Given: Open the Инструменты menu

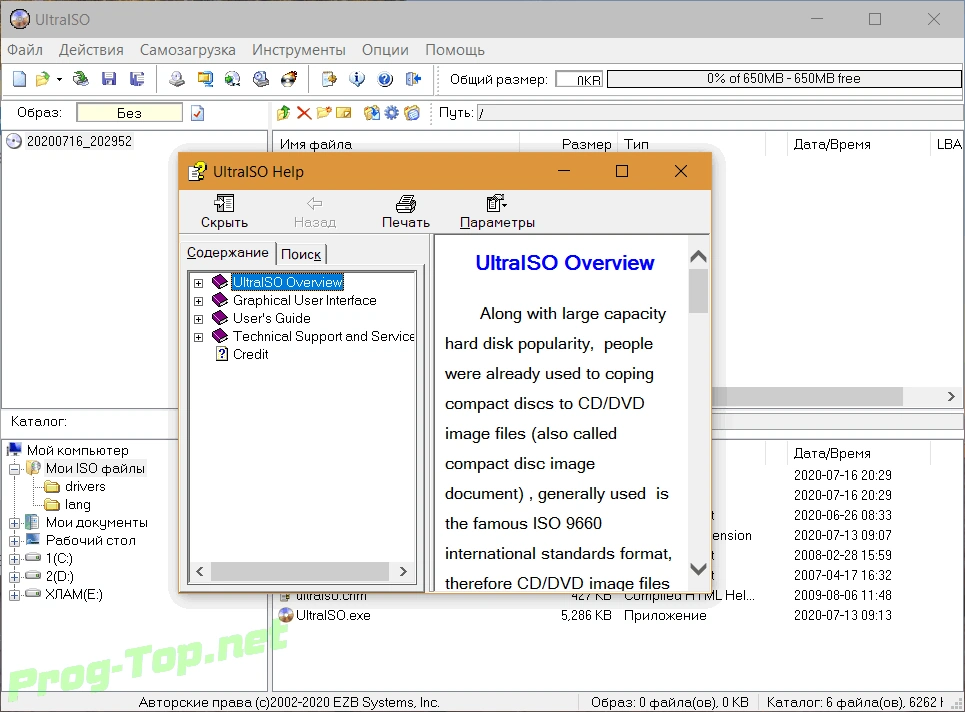Looking at the screenshot, I should tap(298, 50).
